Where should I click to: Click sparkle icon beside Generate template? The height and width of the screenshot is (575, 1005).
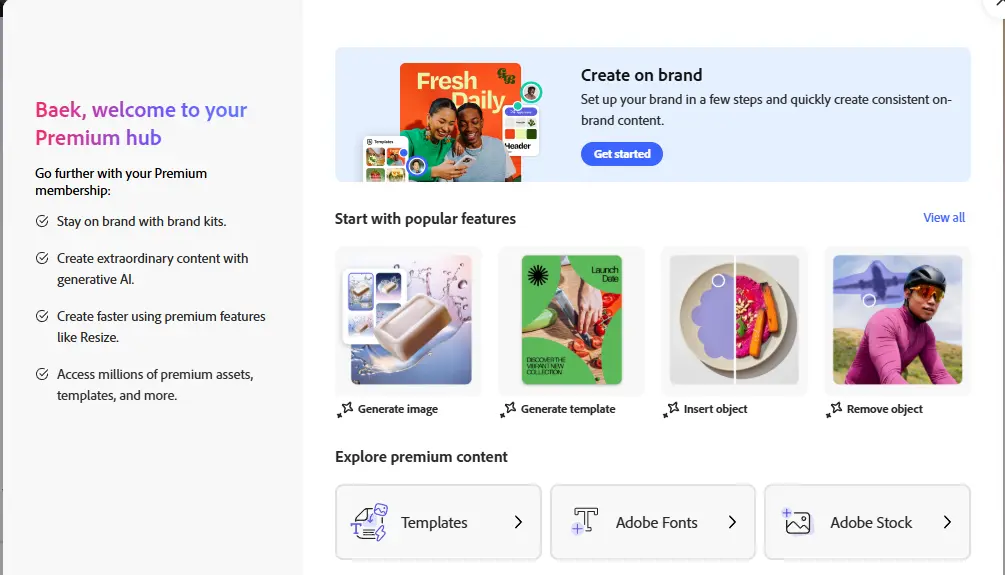tap(508, 410)
